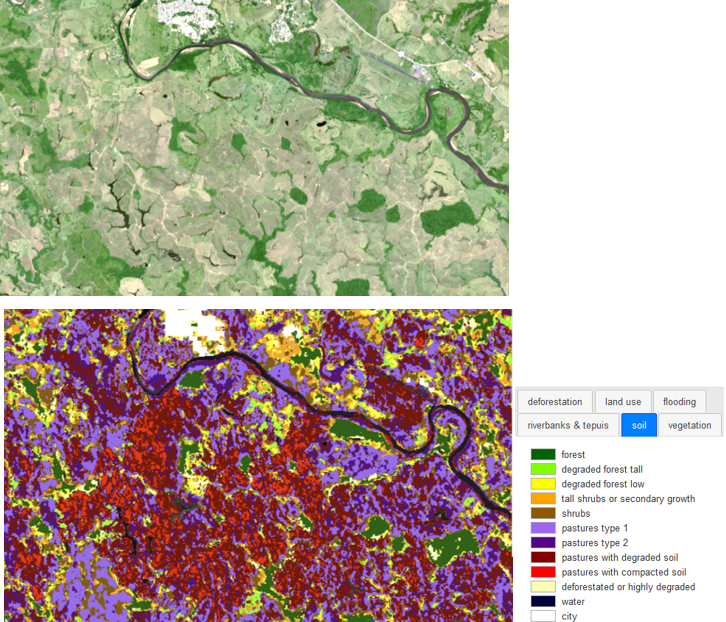Click the 'shrubs' legend label
The width and height of the screenshot is (726, 622).
pos(576,513)
